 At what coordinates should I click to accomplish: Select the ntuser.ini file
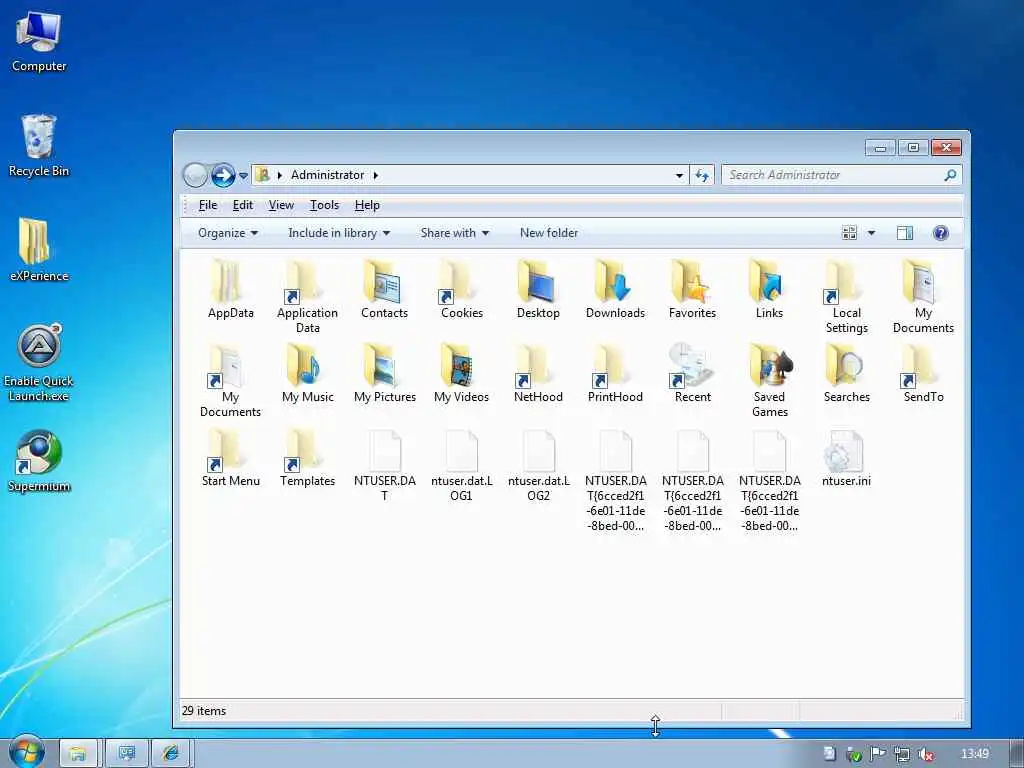click(846, 457)
